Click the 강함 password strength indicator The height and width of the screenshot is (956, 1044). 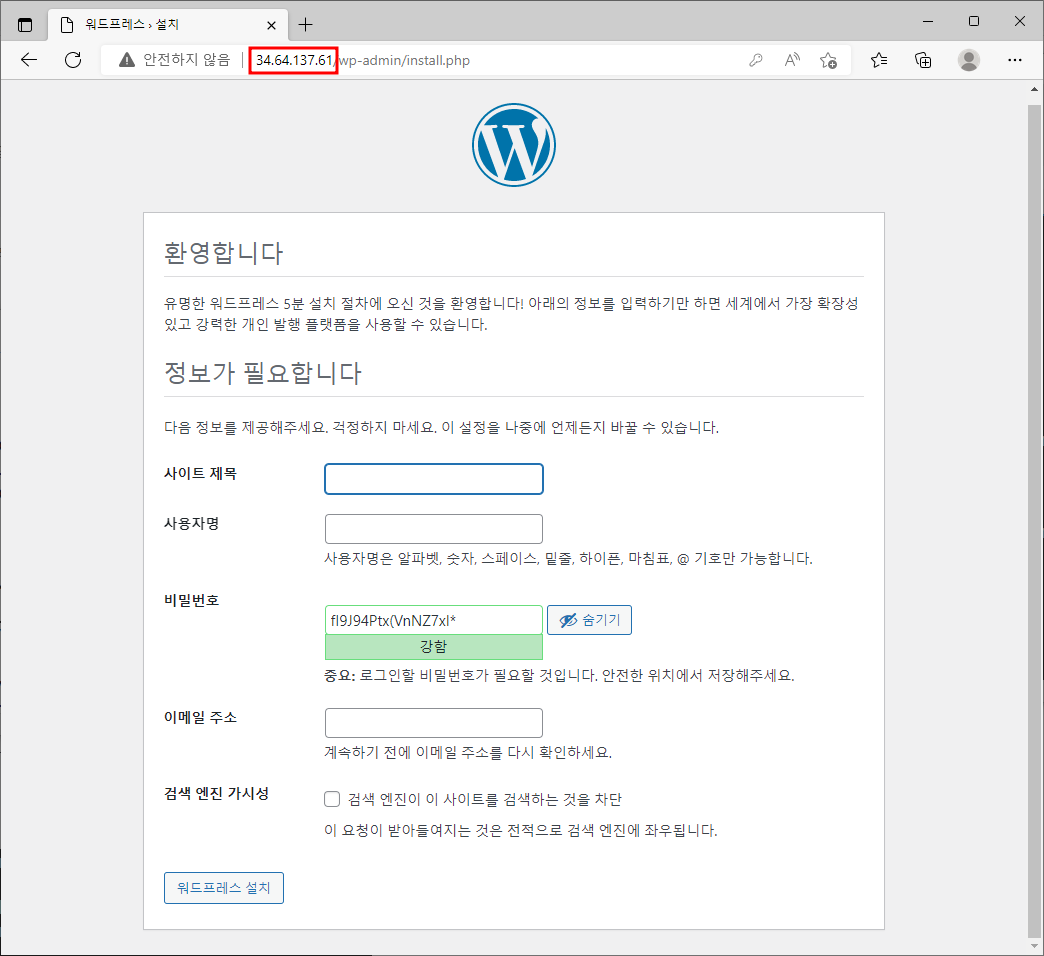point(433,646)
